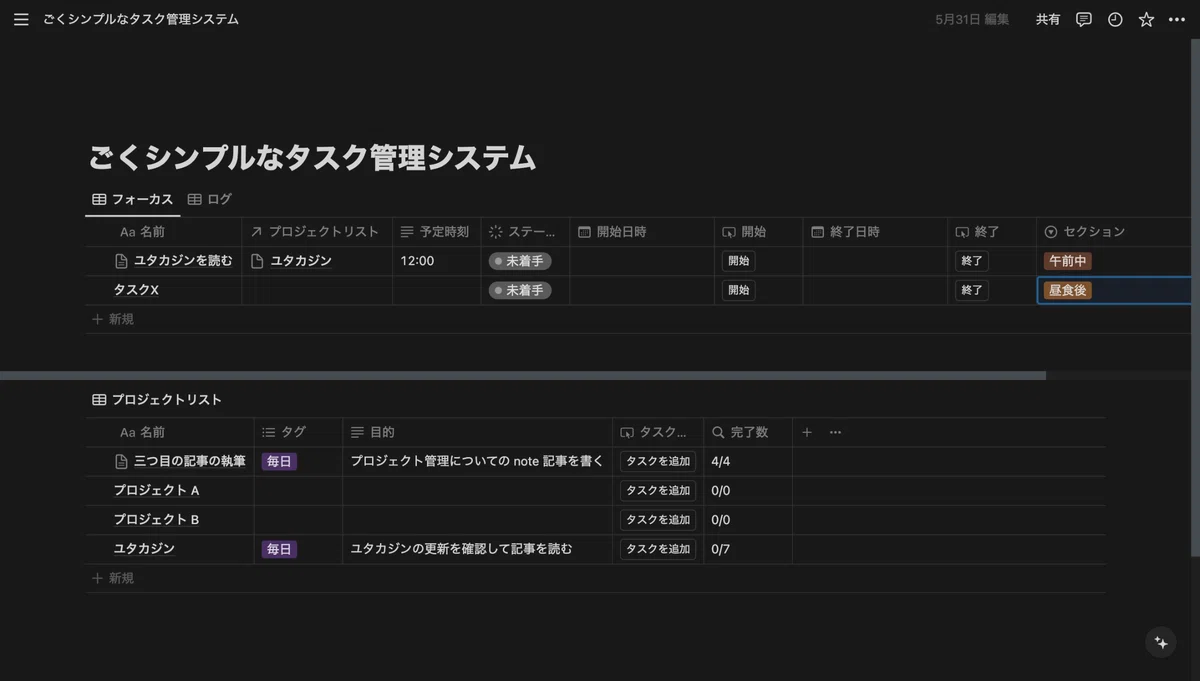
Task: Open the three-dot page options menu
Action: pos(1177,19)
